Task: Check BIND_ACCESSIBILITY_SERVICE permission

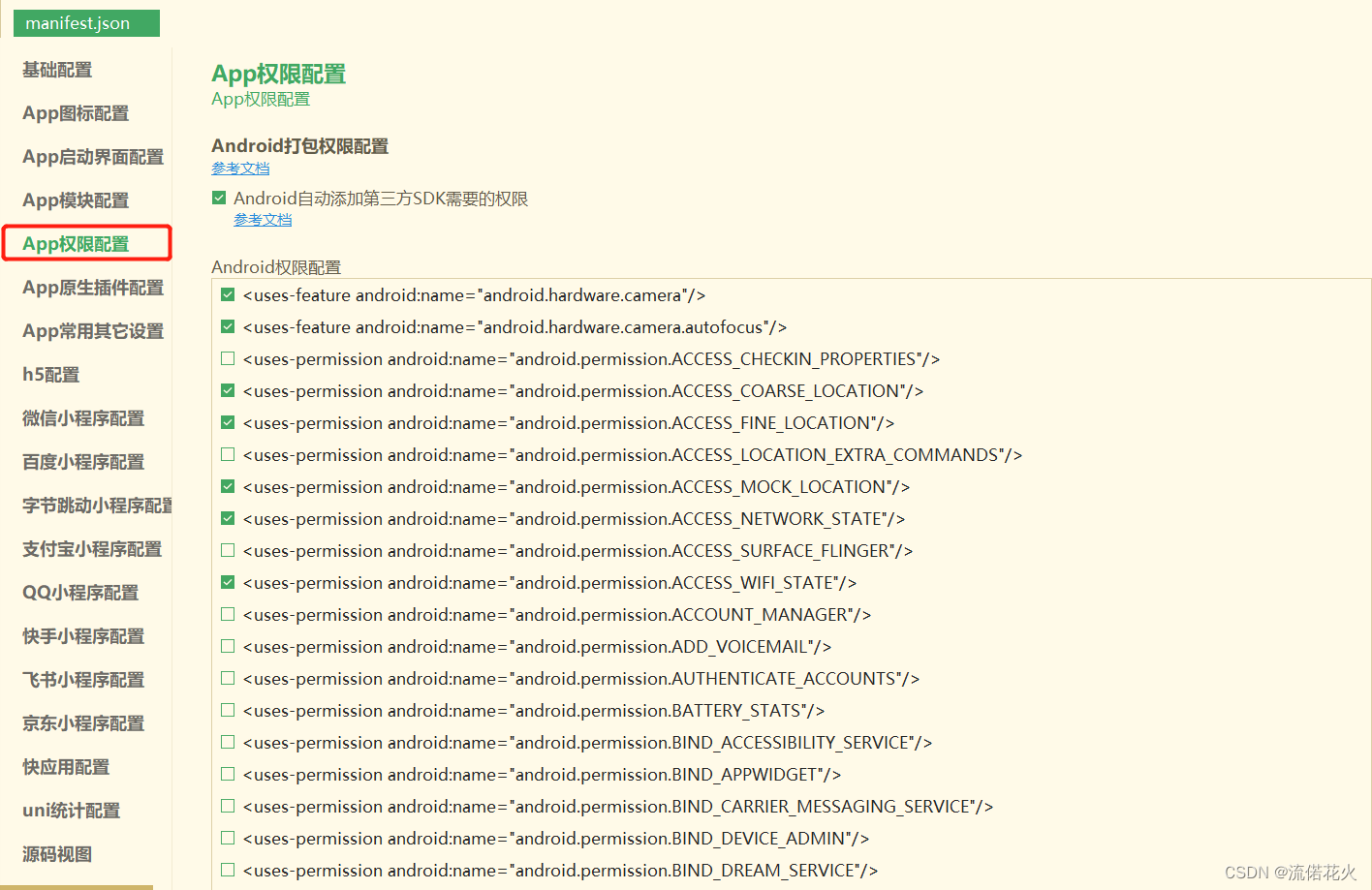Action: [x=228, y=742]
